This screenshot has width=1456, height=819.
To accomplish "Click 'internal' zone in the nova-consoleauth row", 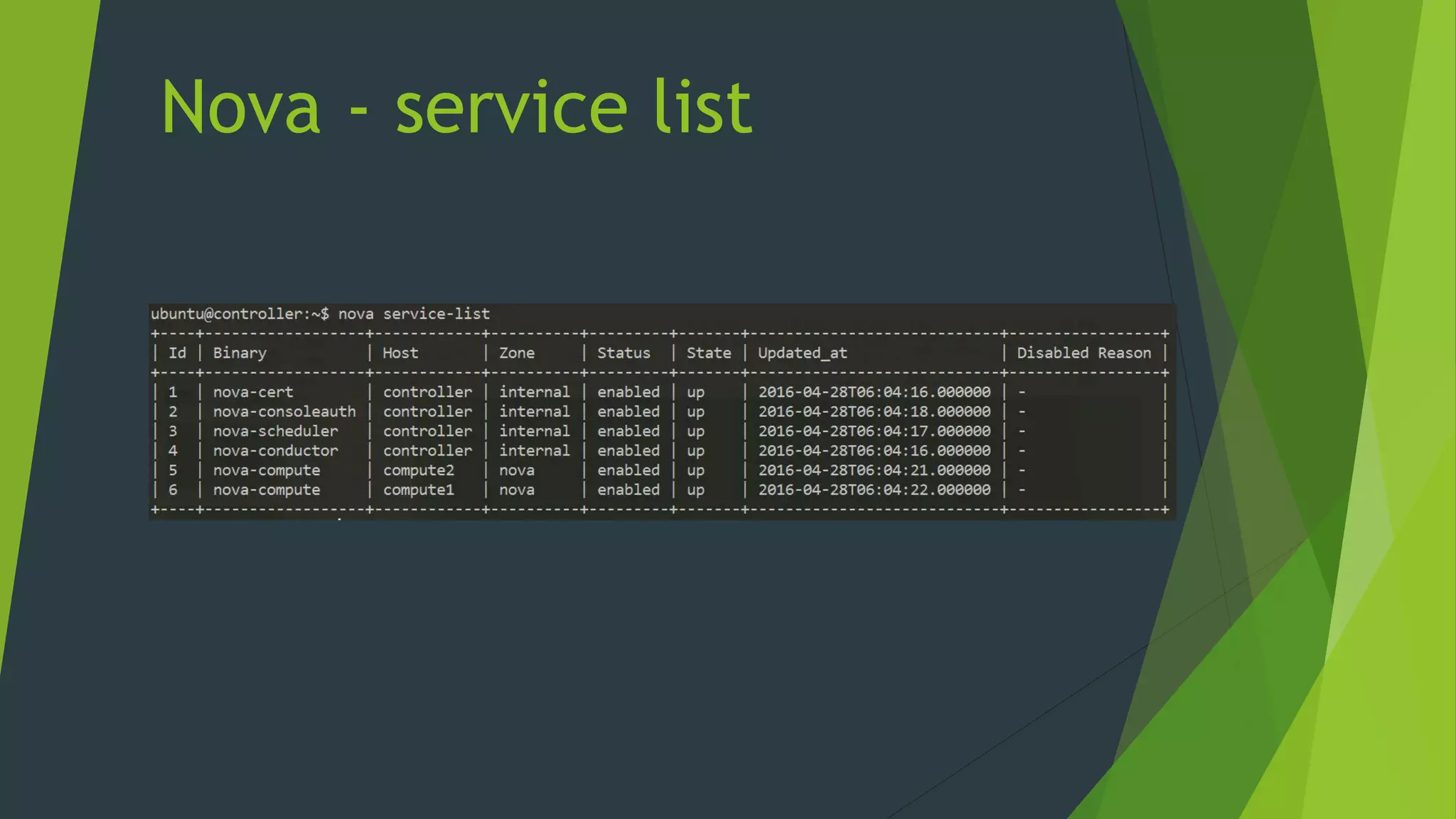I will pyautogui.click(x=535, y=412).
